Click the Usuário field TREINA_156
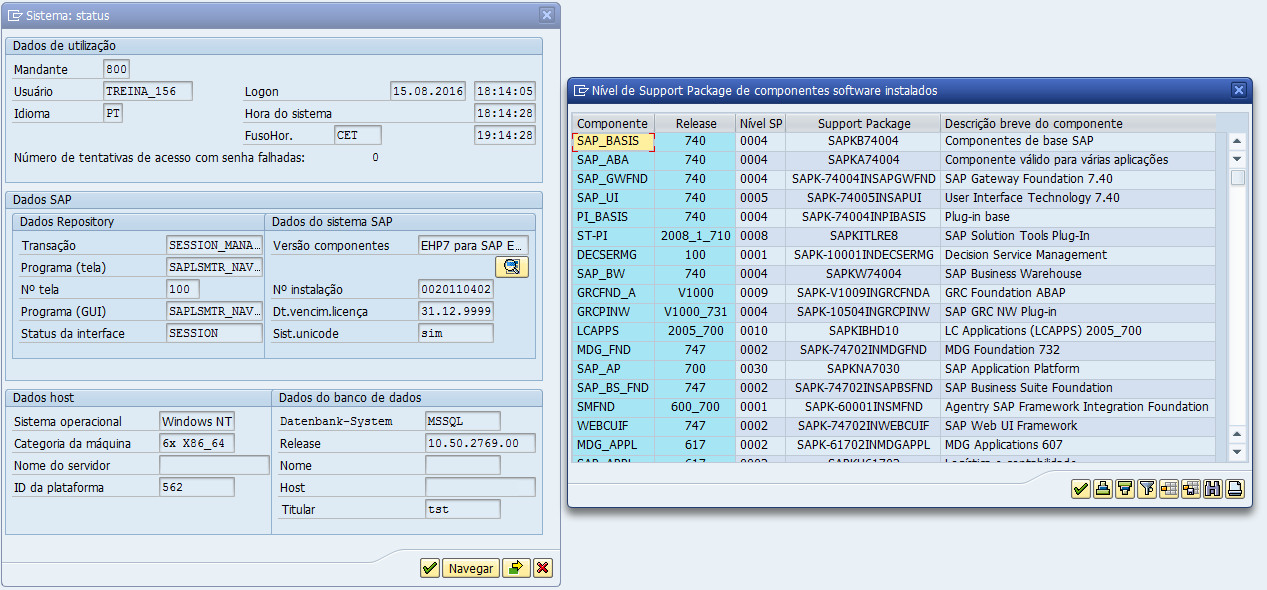This screenshot has height=590, width=1267. (148, 91)
